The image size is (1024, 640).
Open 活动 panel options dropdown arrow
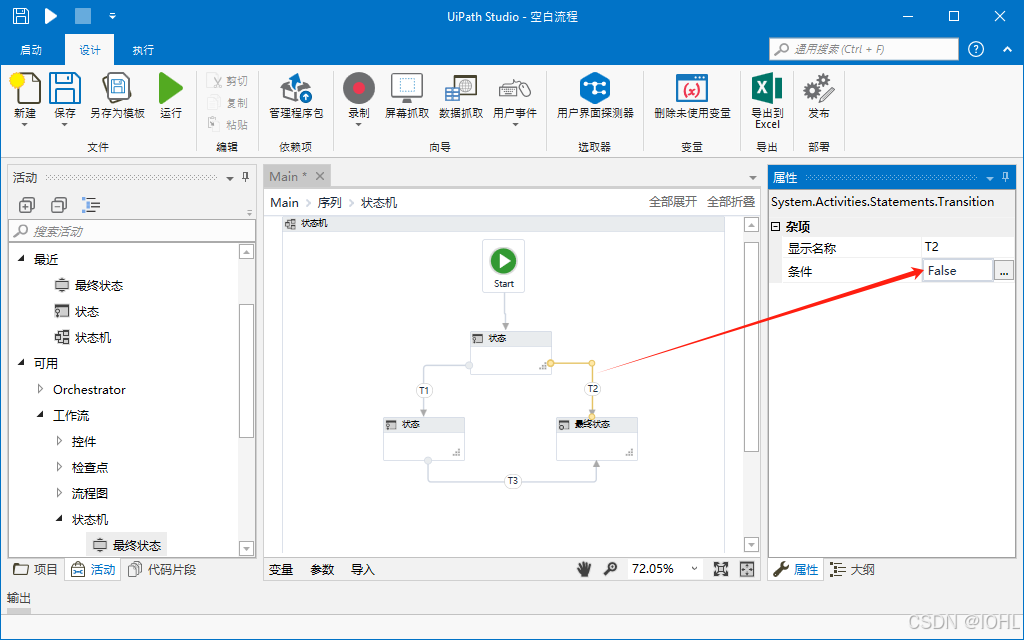[230, 178]
